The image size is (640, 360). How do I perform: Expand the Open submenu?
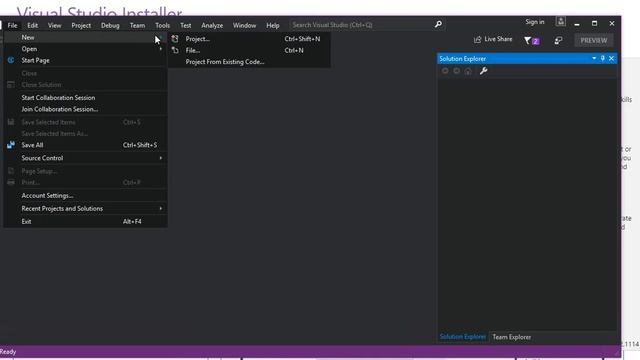pyautogui.click(x=85, y=49)
